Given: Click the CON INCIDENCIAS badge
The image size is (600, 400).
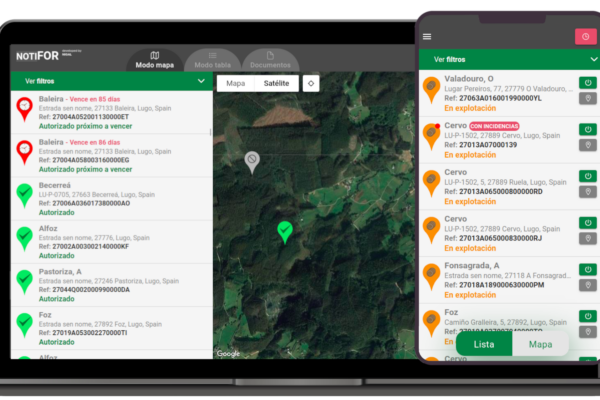Looking at the screenshot, I should pos(494,126).
